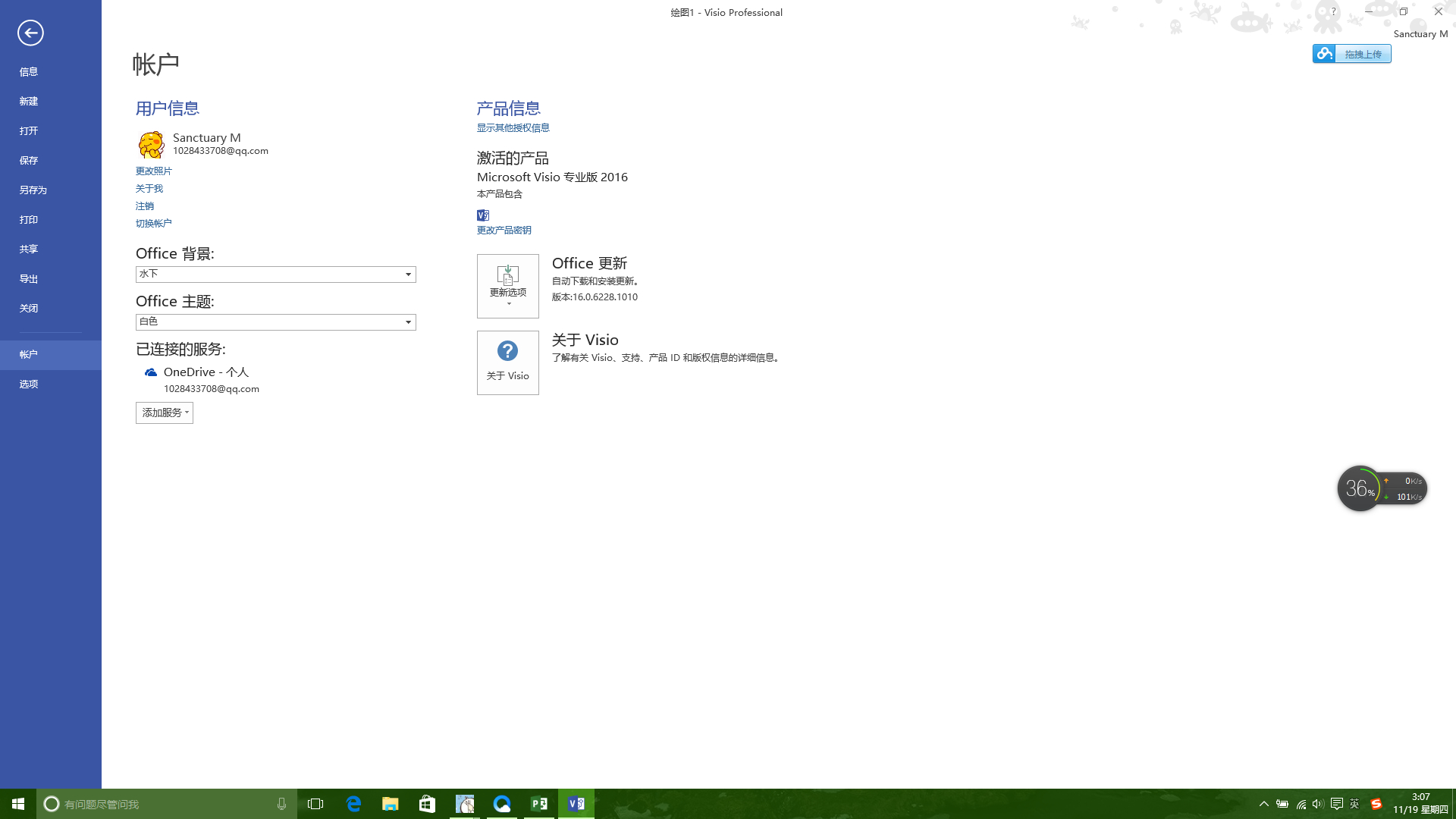
Task: Click the back arrow to leave Backstage
Action: point(30,33)
